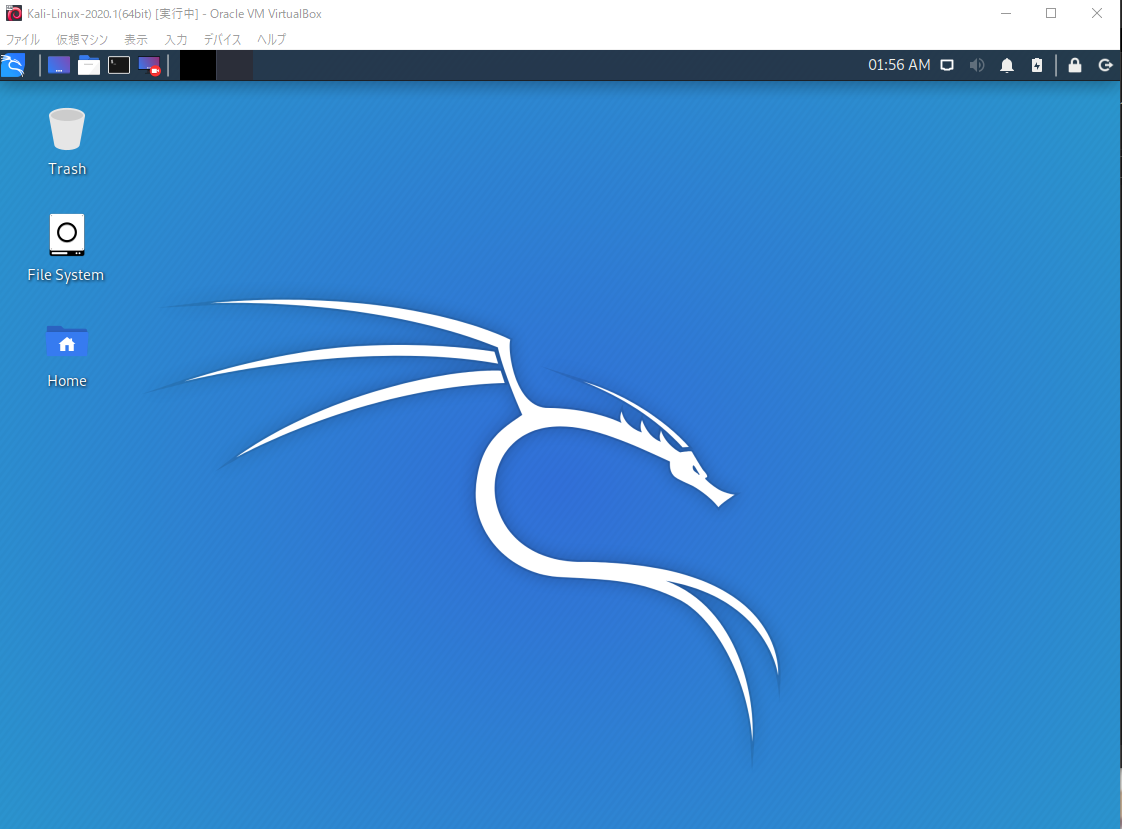Open the 仮想マシン menu
The height and width of the screenshot is (829, 1122).
tap(82, 39)
